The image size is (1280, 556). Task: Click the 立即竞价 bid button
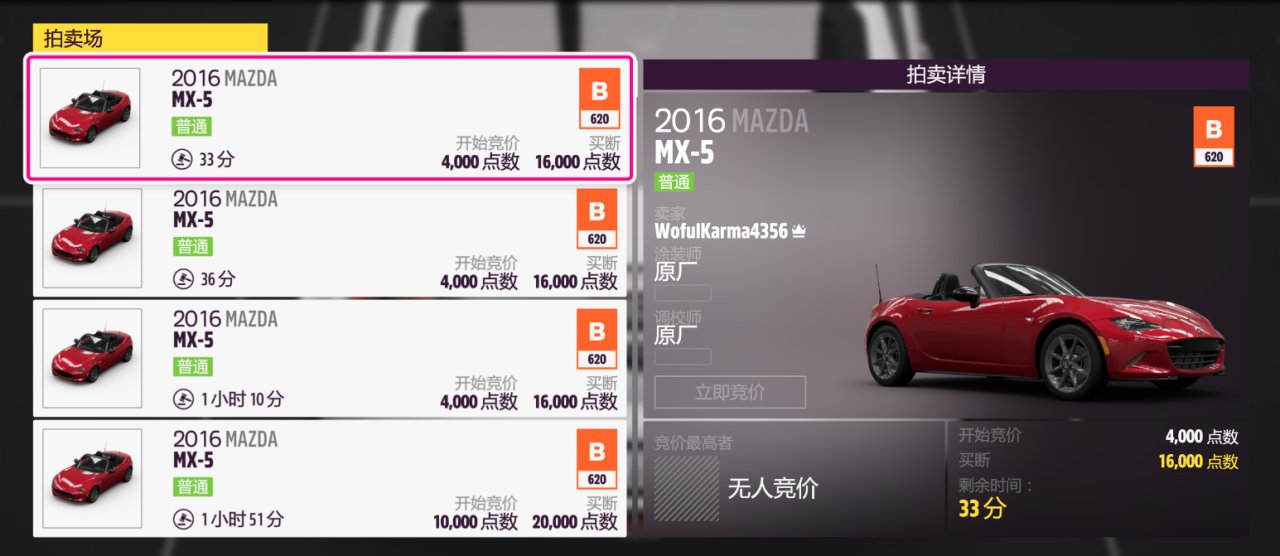tap(730, 392)
